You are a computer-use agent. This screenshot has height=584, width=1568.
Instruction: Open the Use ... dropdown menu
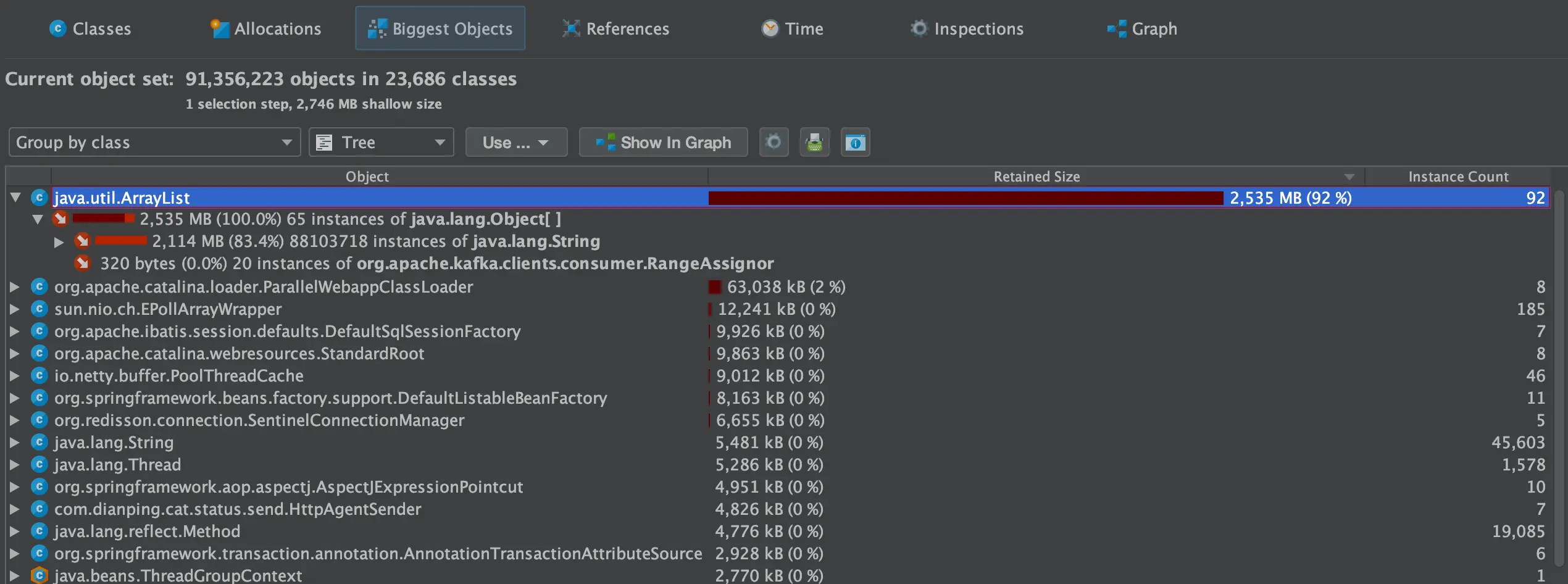pyautogui.click(x=516, y=142)
